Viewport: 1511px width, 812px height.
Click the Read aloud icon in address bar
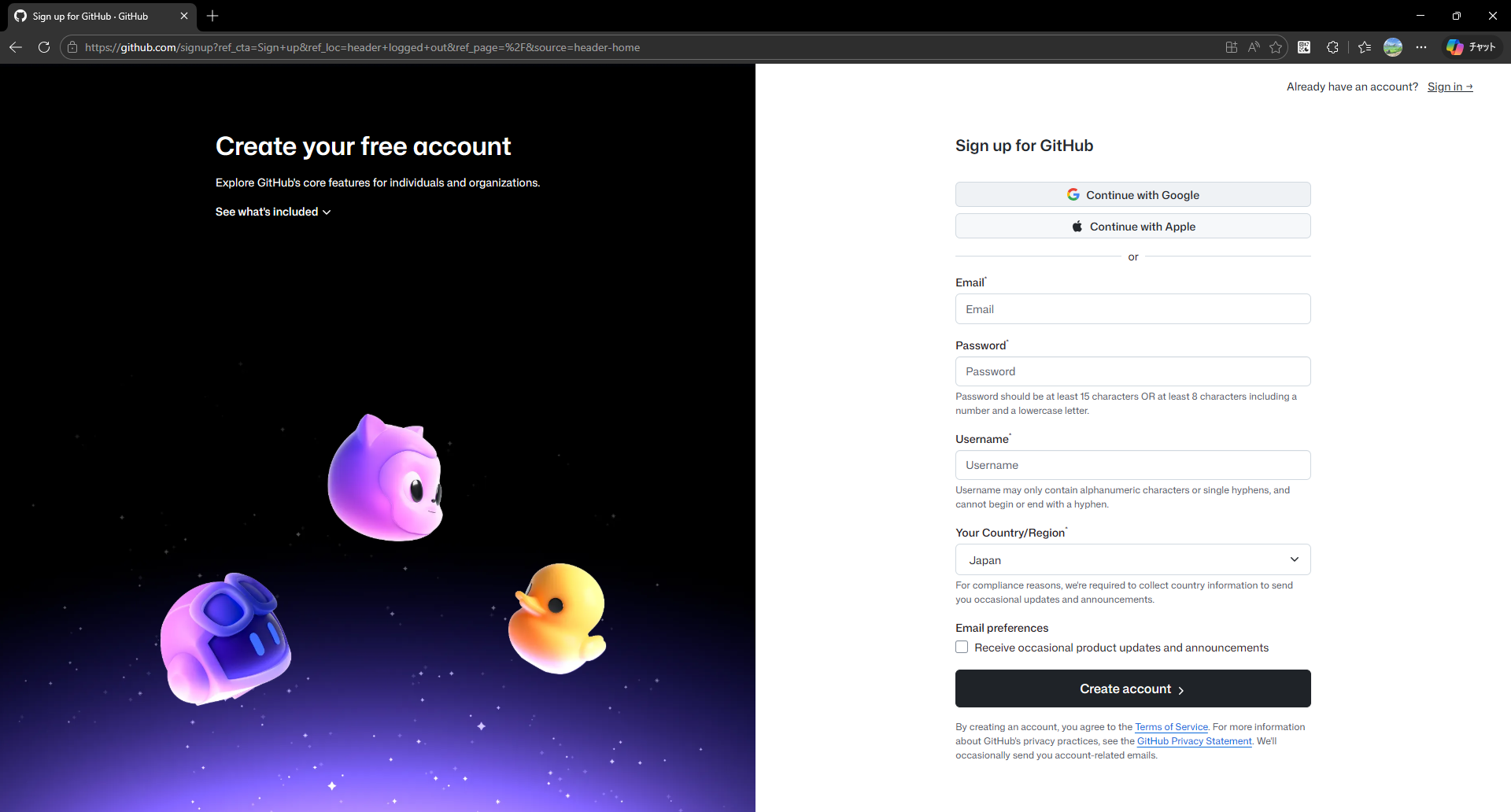point(1254,47)
